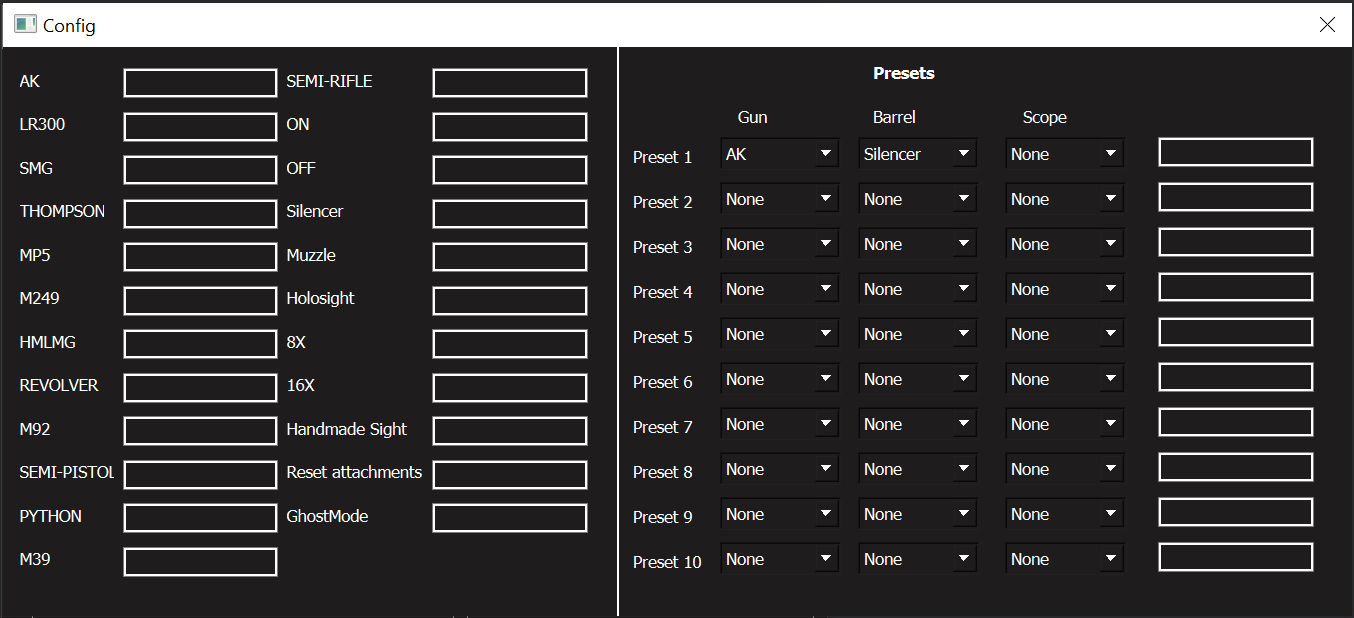
Task: Select the GhostMode keybind field
Action: click(509, 518)
